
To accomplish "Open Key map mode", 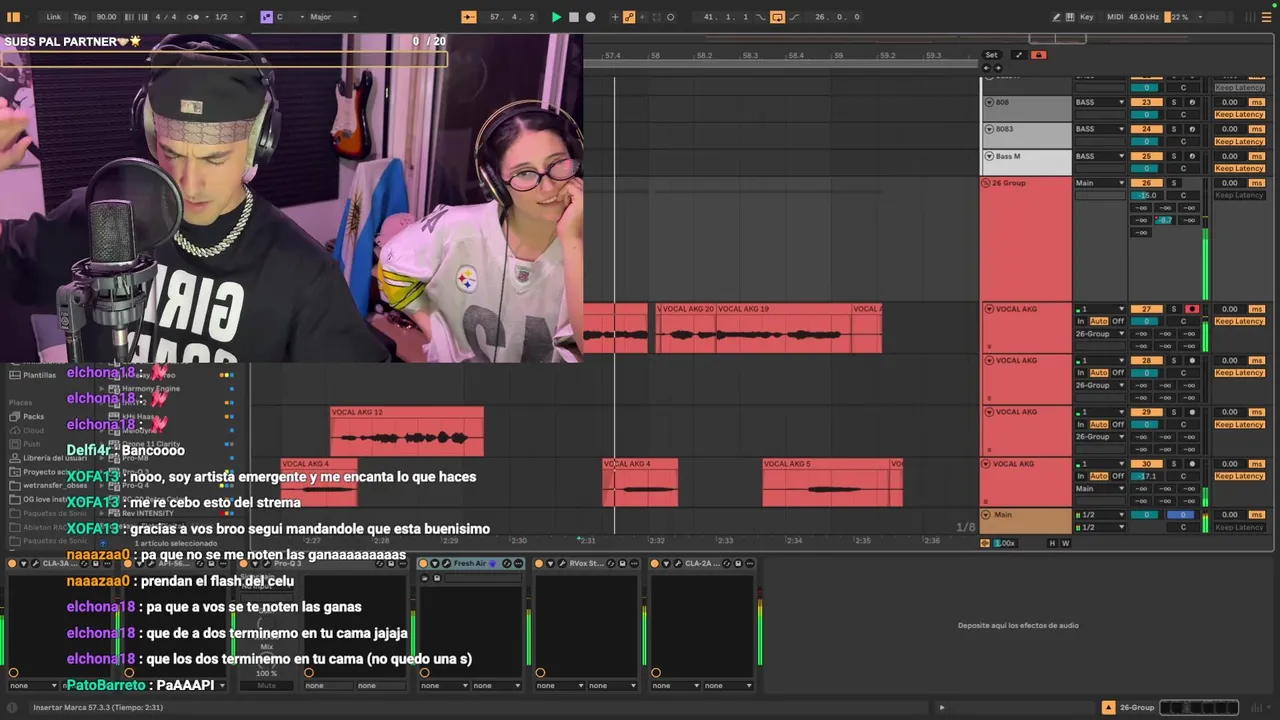I will (1087, 17).
